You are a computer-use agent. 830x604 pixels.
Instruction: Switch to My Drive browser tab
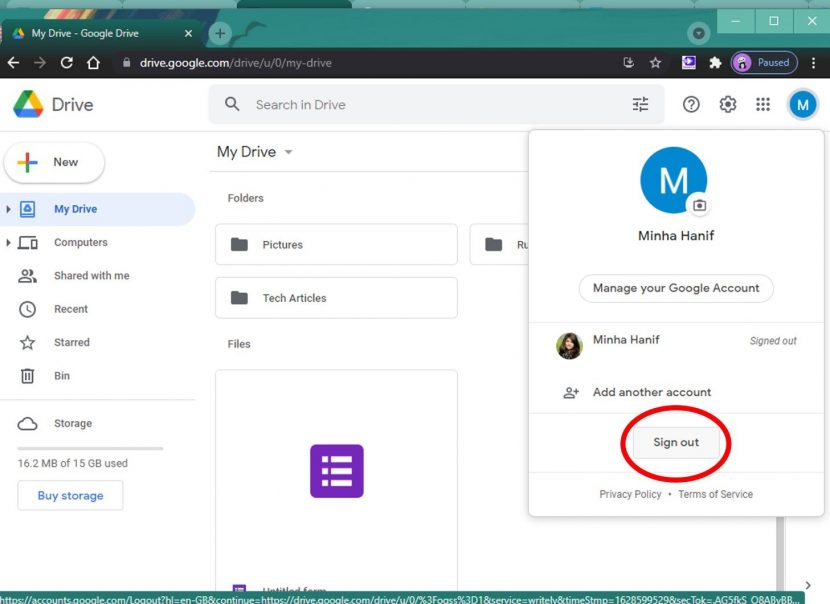tap(101, 33)
